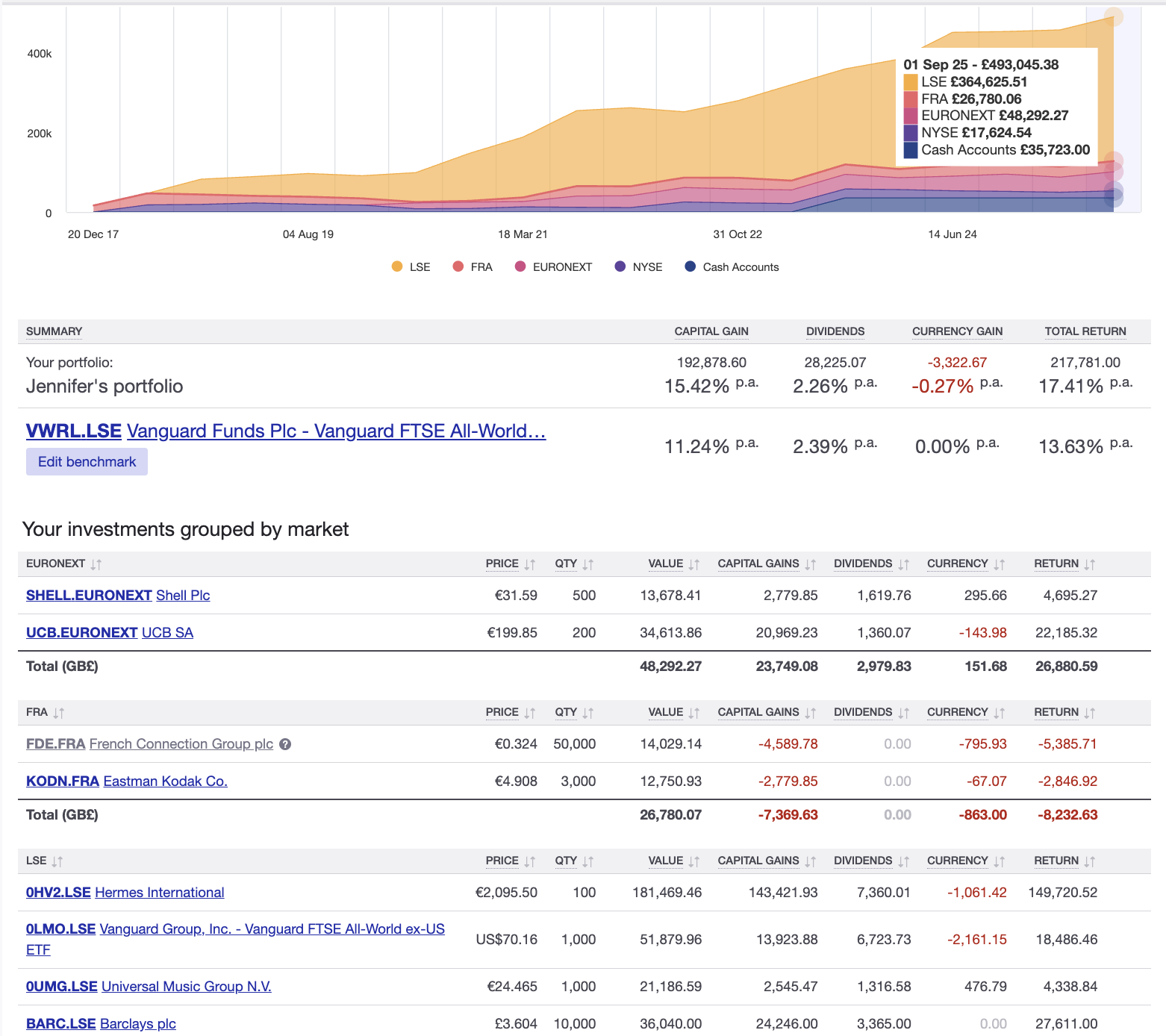This screenshot has height=1036, width=1166.
Task: Sort LSE table by dividends icon
Action: coord(903,861)
